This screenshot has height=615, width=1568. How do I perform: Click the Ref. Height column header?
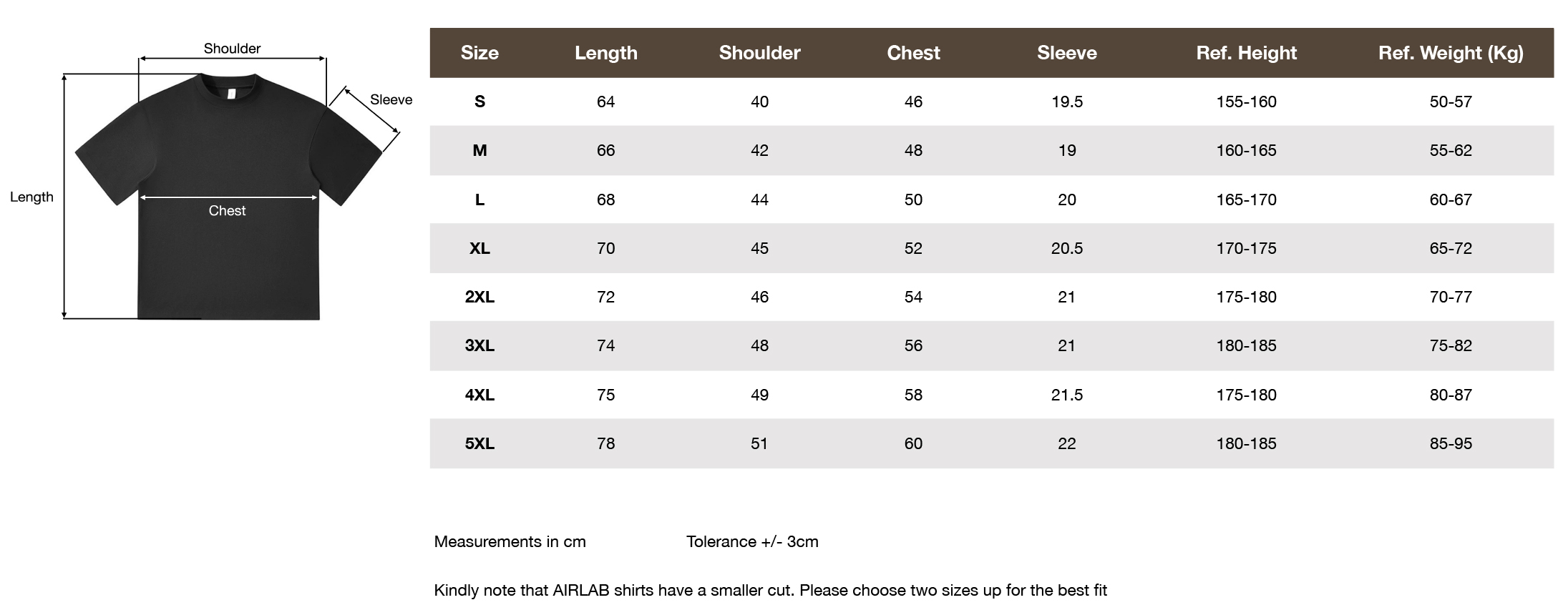pos(1246,53)
